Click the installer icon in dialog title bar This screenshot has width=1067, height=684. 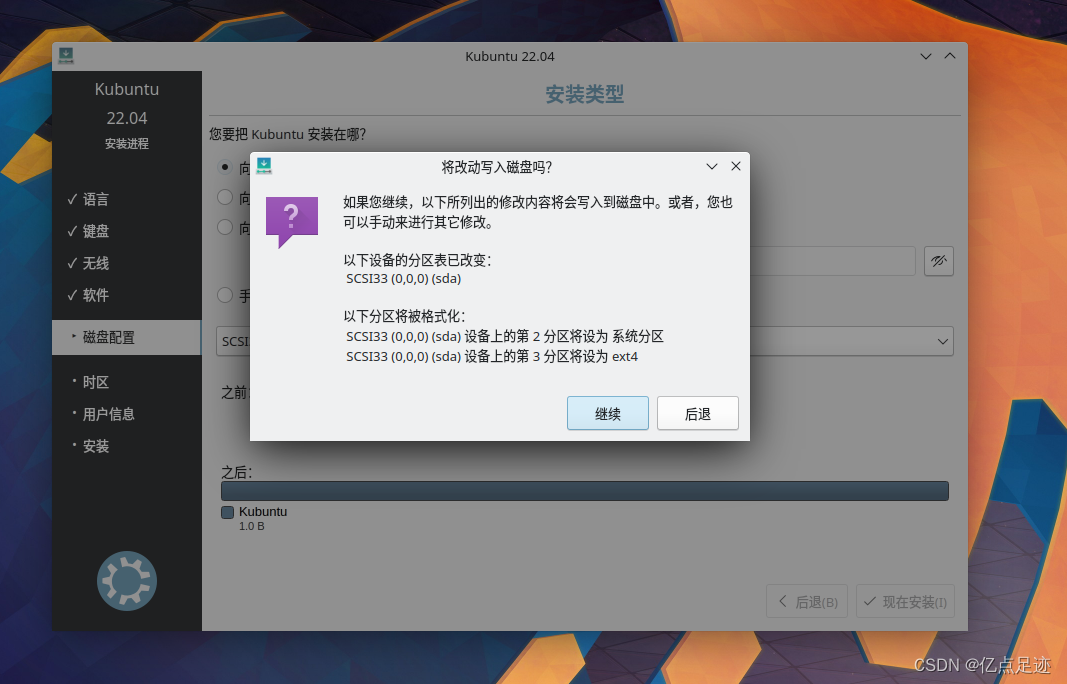[x=264, y=165]
